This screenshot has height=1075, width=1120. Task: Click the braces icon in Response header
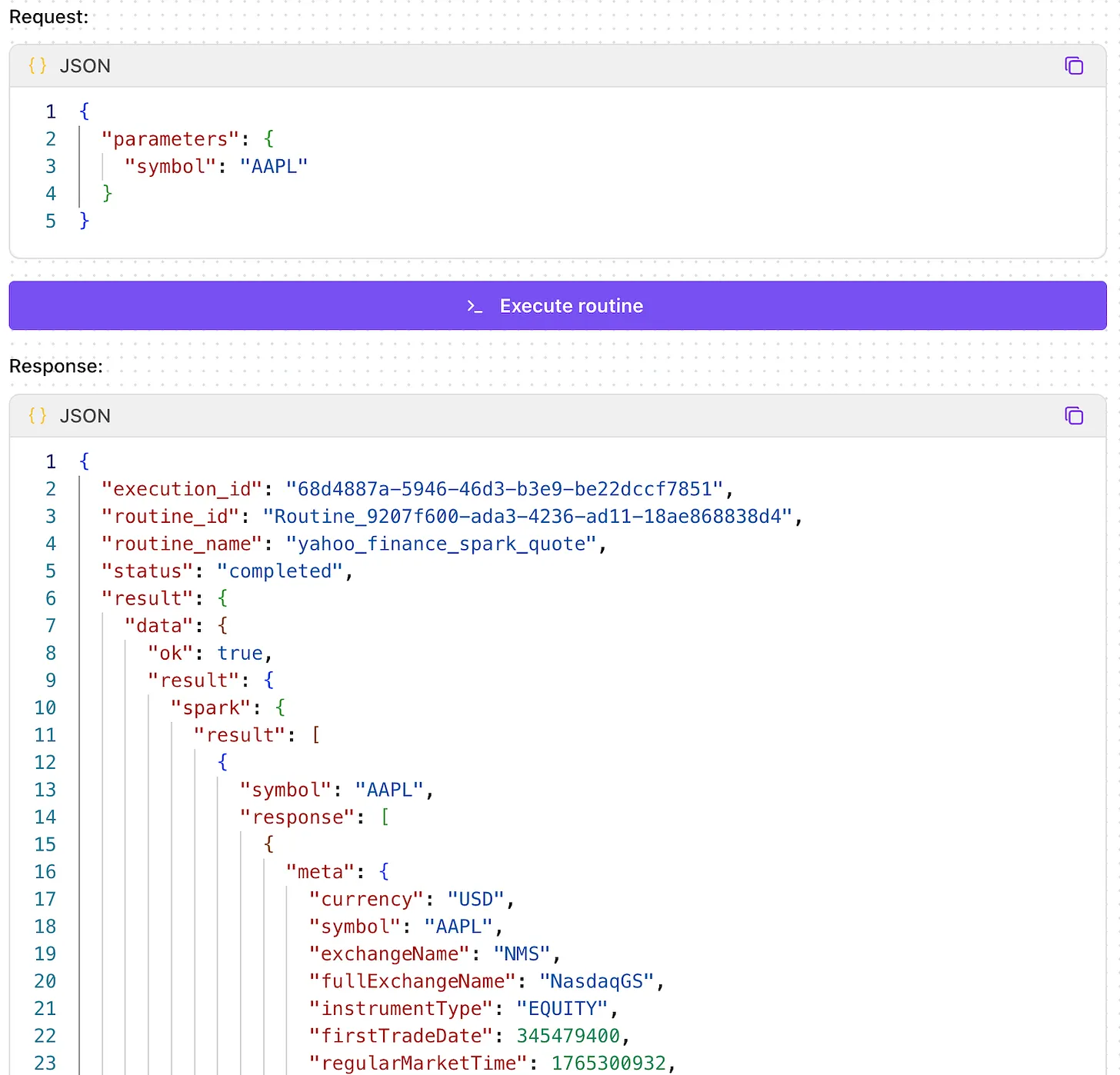pyautogui.click(x=37, y=416)
